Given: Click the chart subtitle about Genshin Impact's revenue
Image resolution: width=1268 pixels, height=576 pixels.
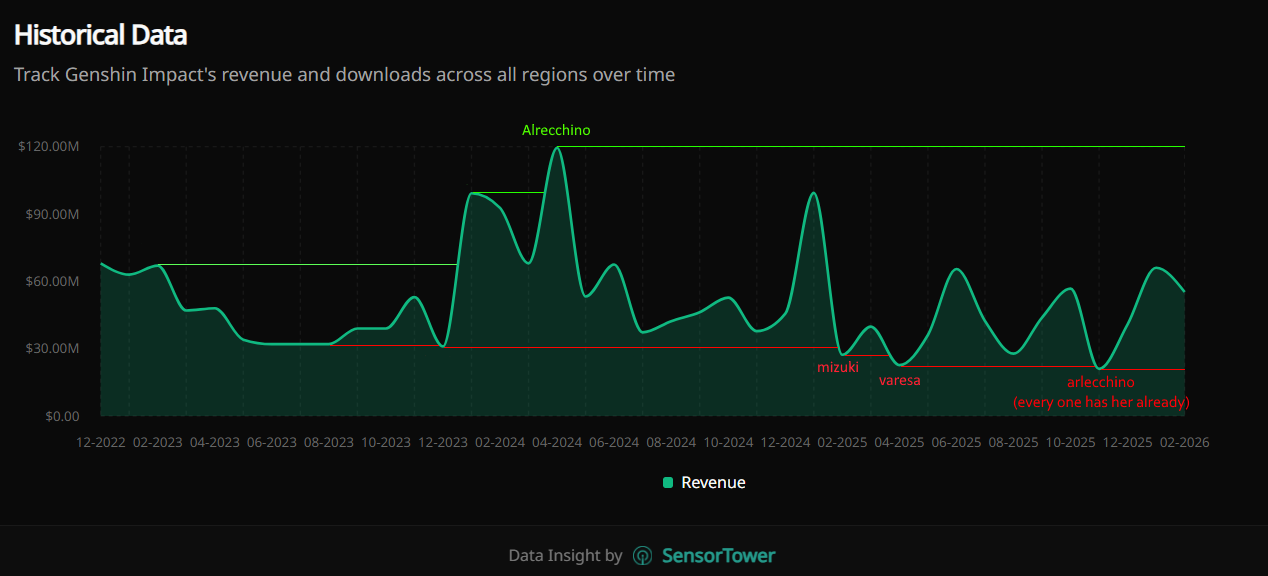Looking at the screenshot, I should point(344,75).
